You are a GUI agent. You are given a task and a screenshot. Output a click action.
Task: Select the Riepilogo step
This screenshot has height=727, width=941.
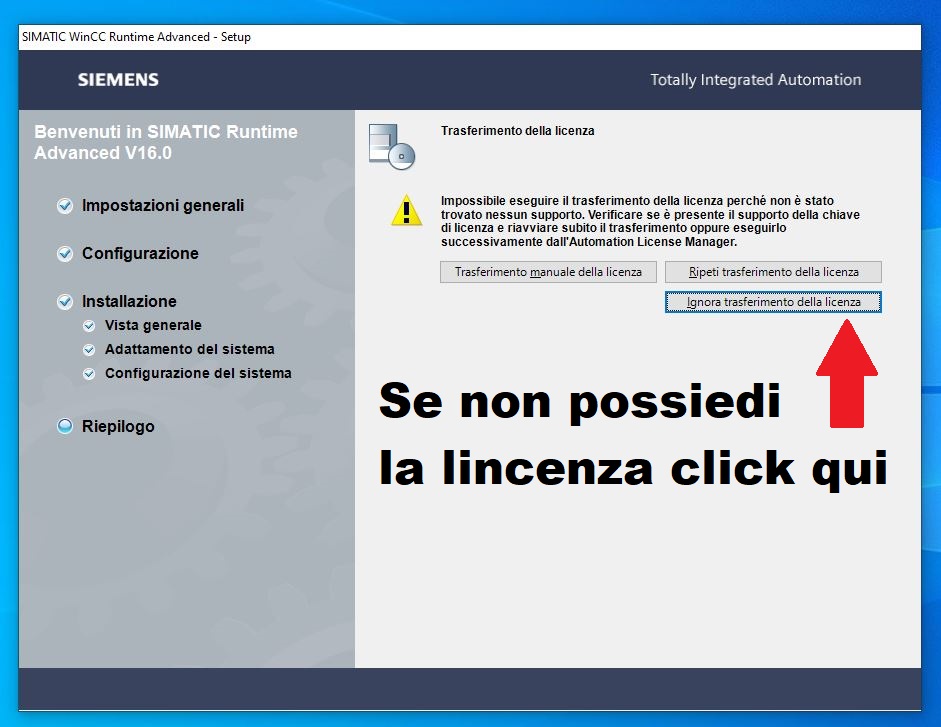[118, 426]
